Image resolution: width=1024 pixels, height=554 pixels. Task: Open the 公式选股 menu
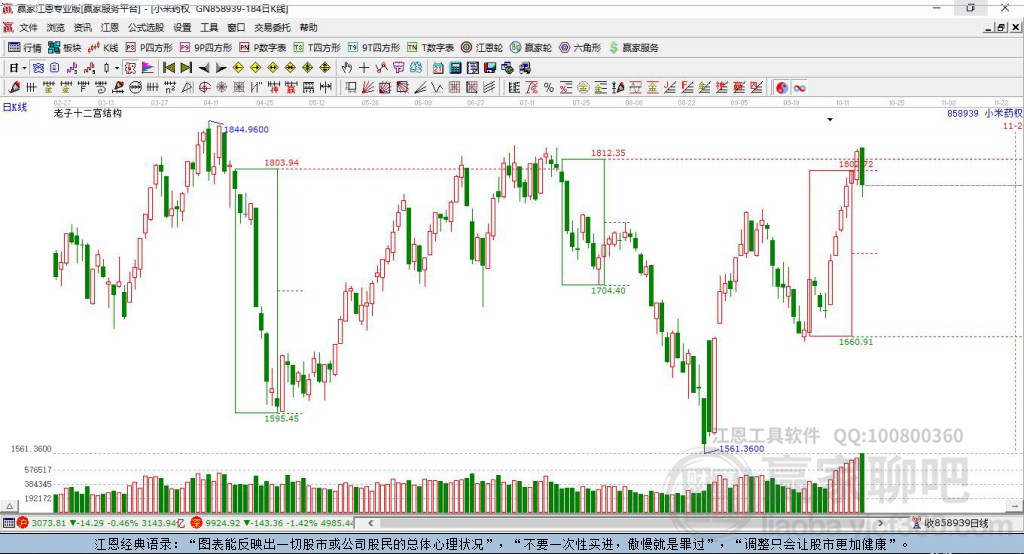point(146,27)
